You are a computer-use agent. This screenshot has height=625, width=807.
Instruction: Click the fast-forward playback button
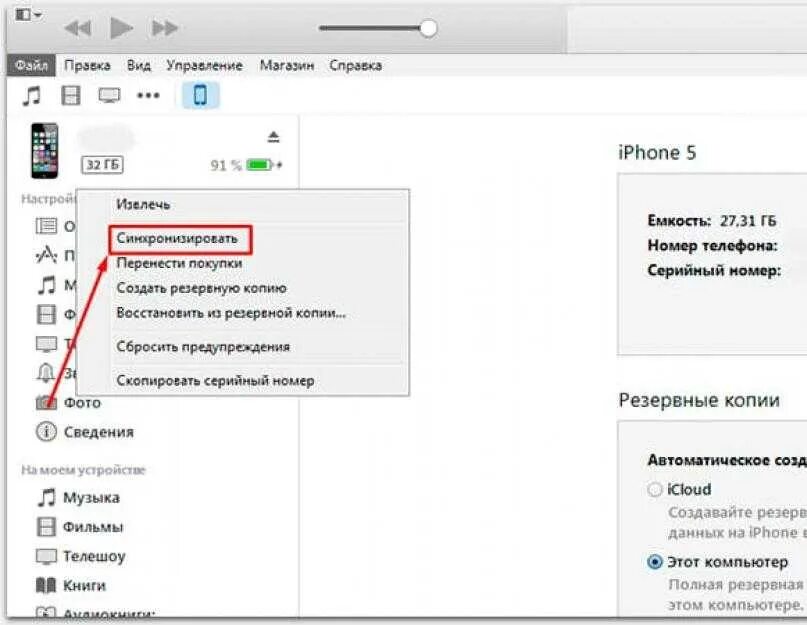165,28
